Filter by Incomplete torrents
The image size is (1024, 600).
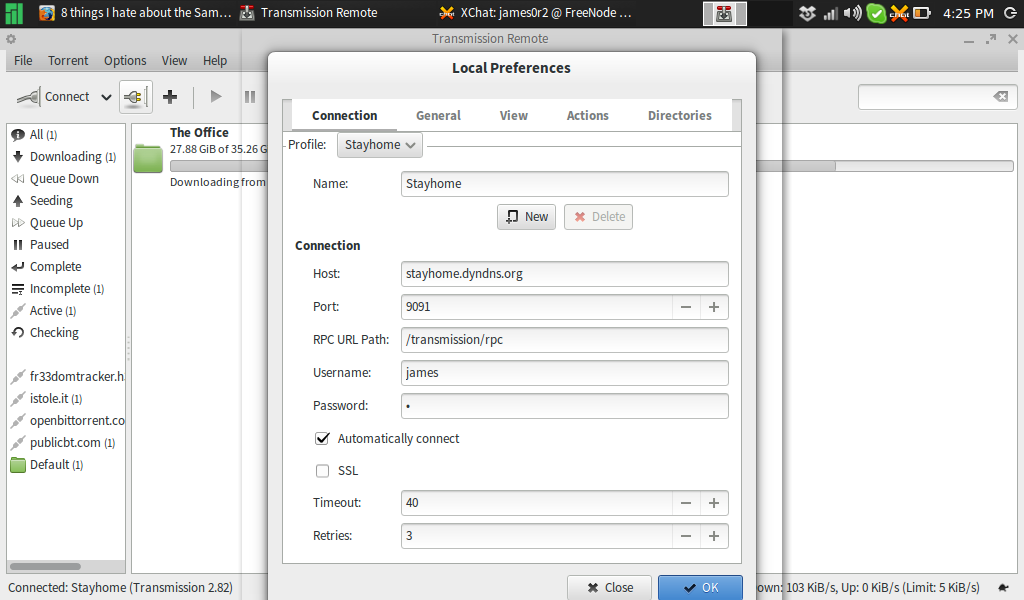(x=57, y=289)
